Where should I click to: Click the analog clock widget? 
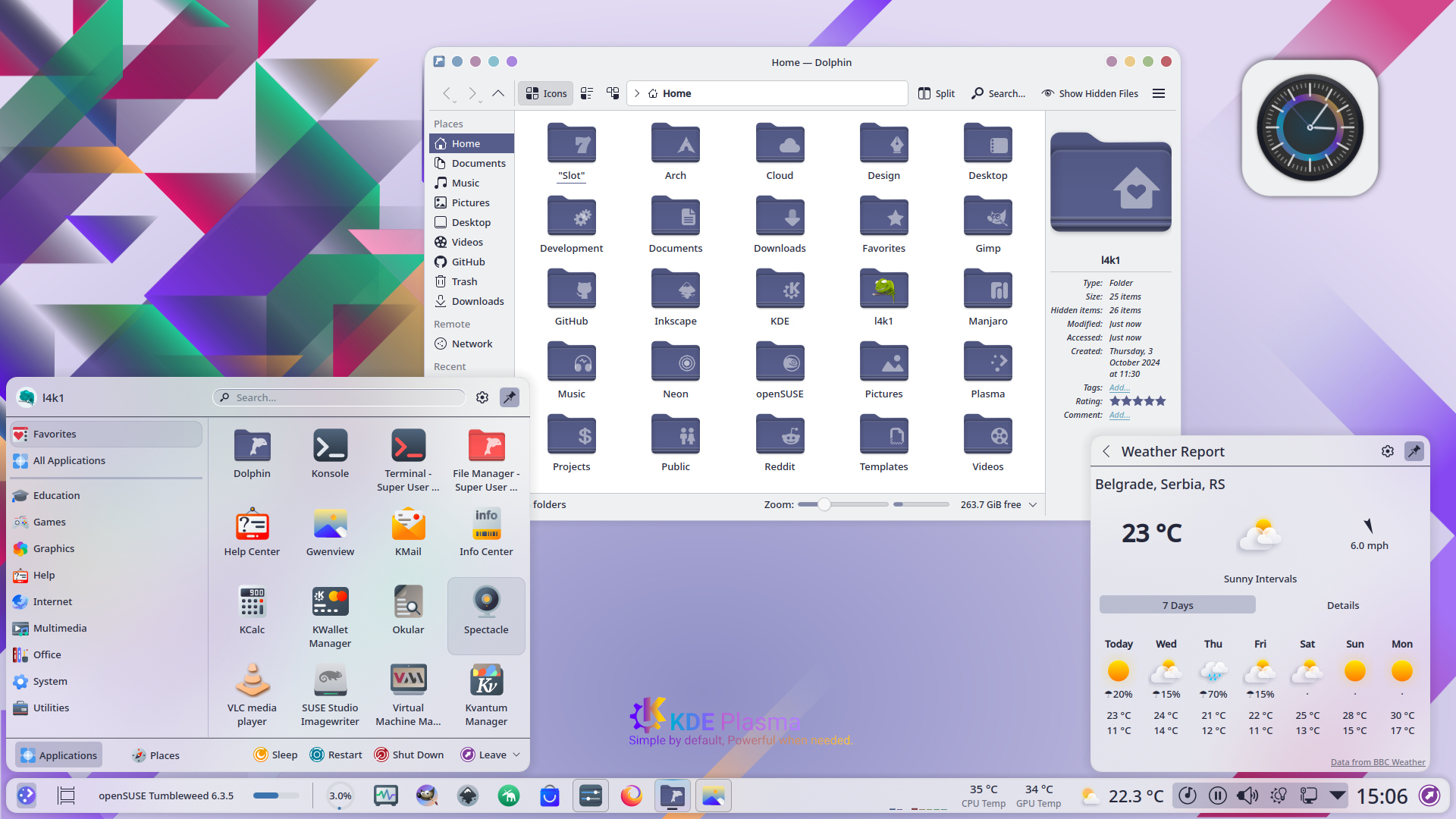point(1310,127)
